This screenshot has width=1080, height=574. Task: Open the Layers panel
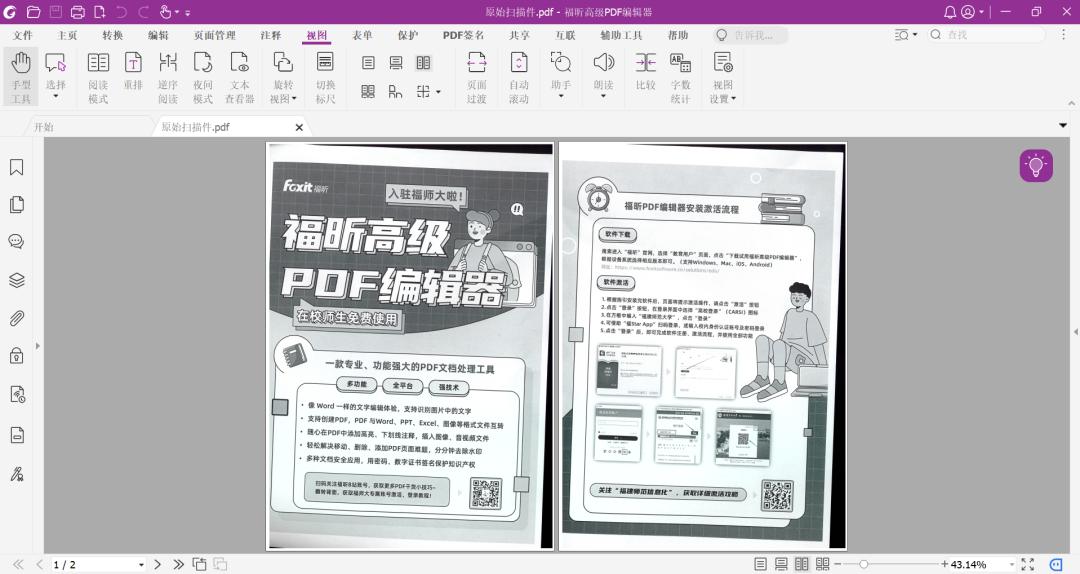pyautogui.click(x=17, y=280)
